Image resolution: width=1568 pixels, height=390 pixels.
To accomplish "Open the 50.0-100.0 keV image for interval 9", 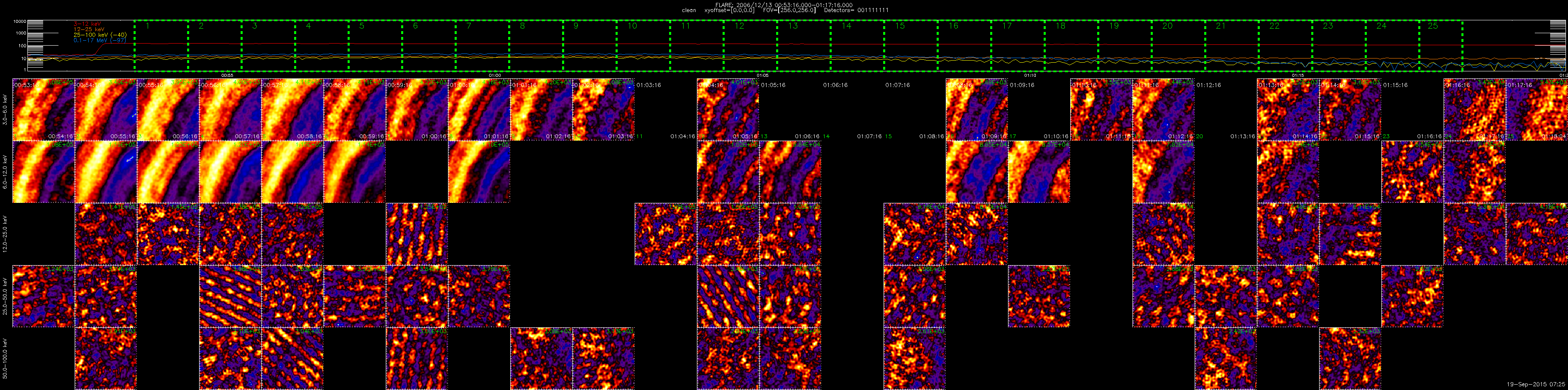I will click(541, 359).
